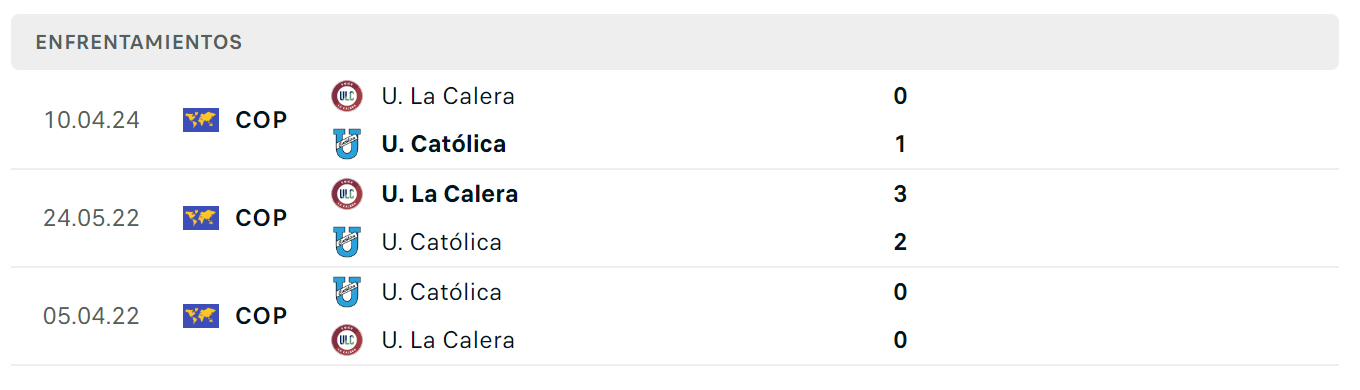This screenshot has height=390, width=1360.
Task: Click the U. La Calera crest in 24.05.22 match
Action: [x=347, y=193]
